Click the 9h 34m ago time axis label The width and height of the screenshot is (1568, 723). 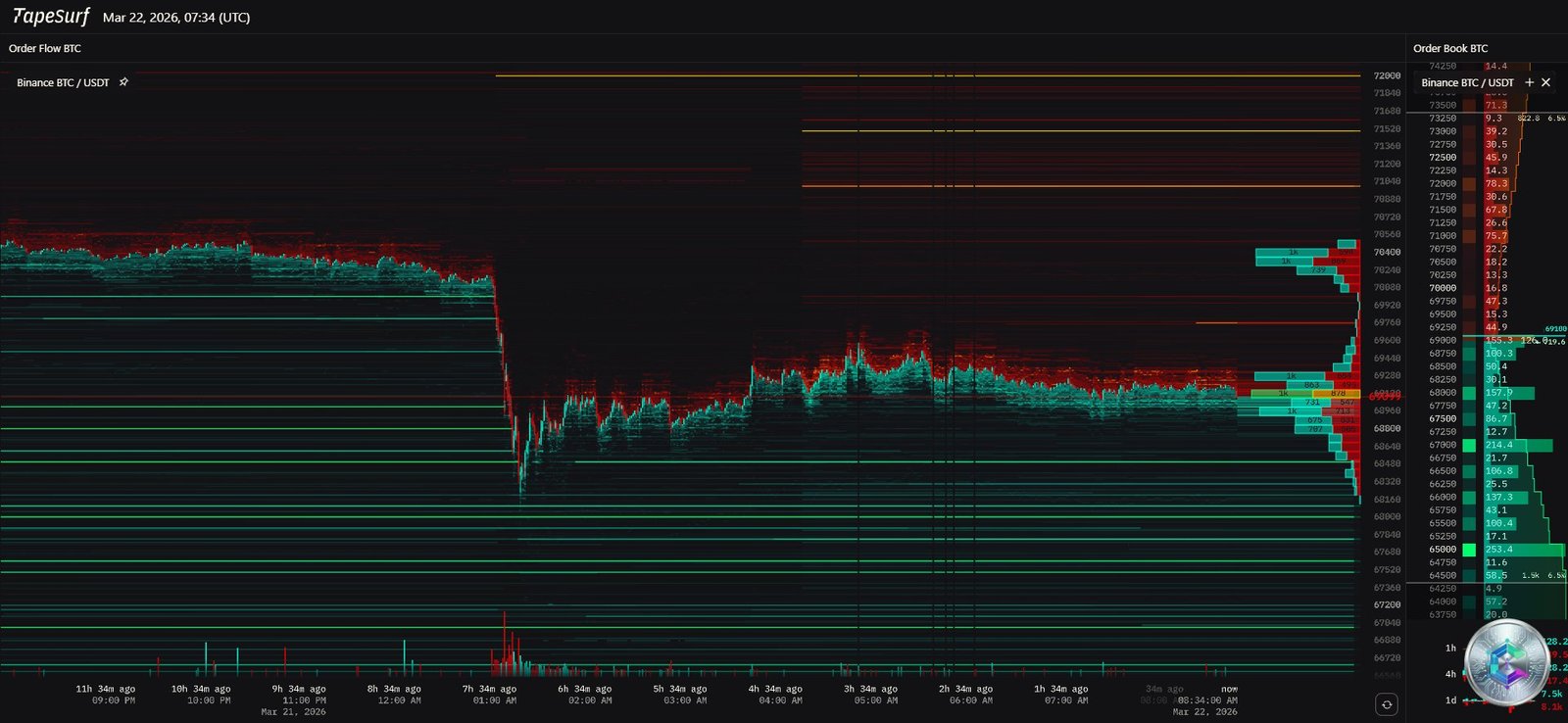click(x=298, y=689)
